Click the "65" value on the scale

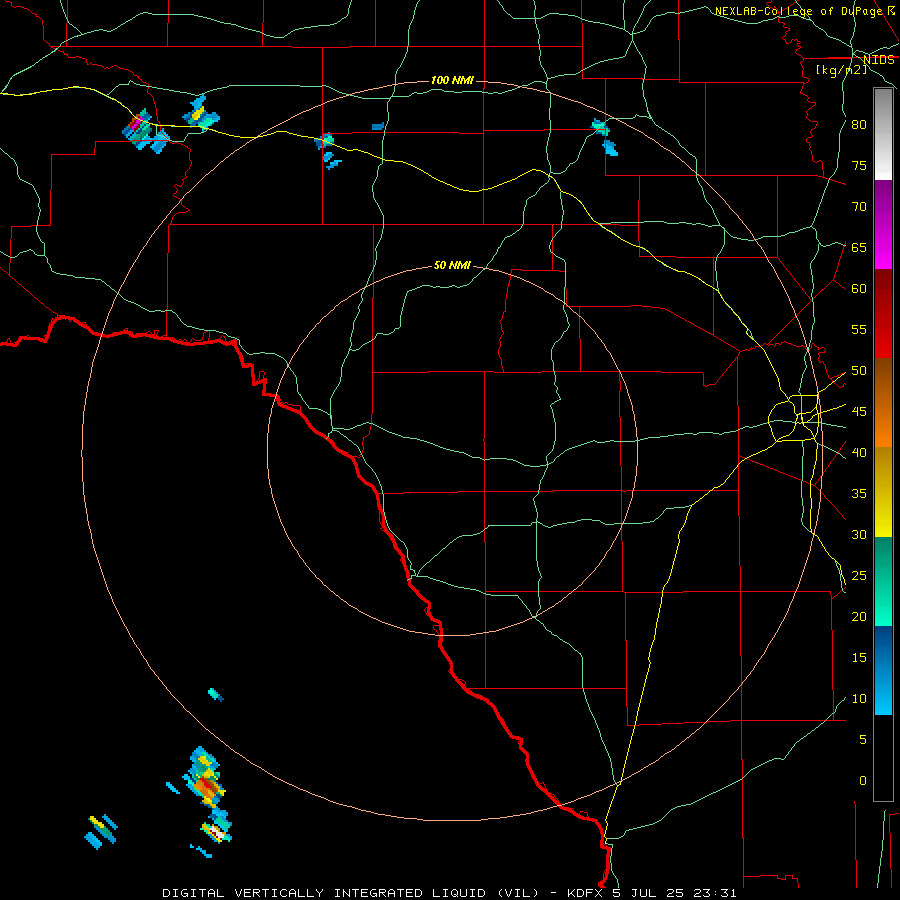(859, 247)
